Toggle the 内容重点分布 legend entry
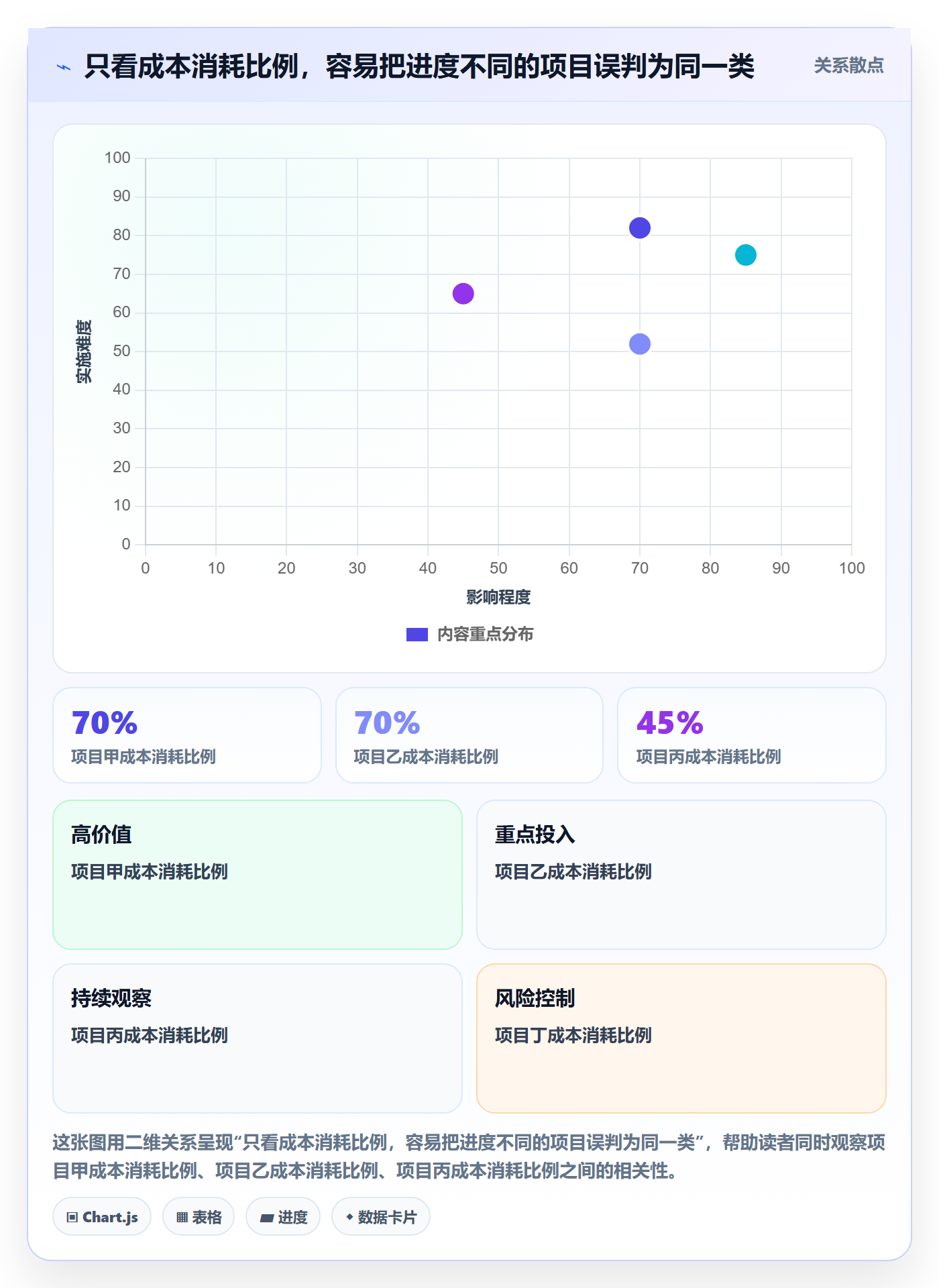Viewport: 939px width, 1288px height. [x=469, y=634]
